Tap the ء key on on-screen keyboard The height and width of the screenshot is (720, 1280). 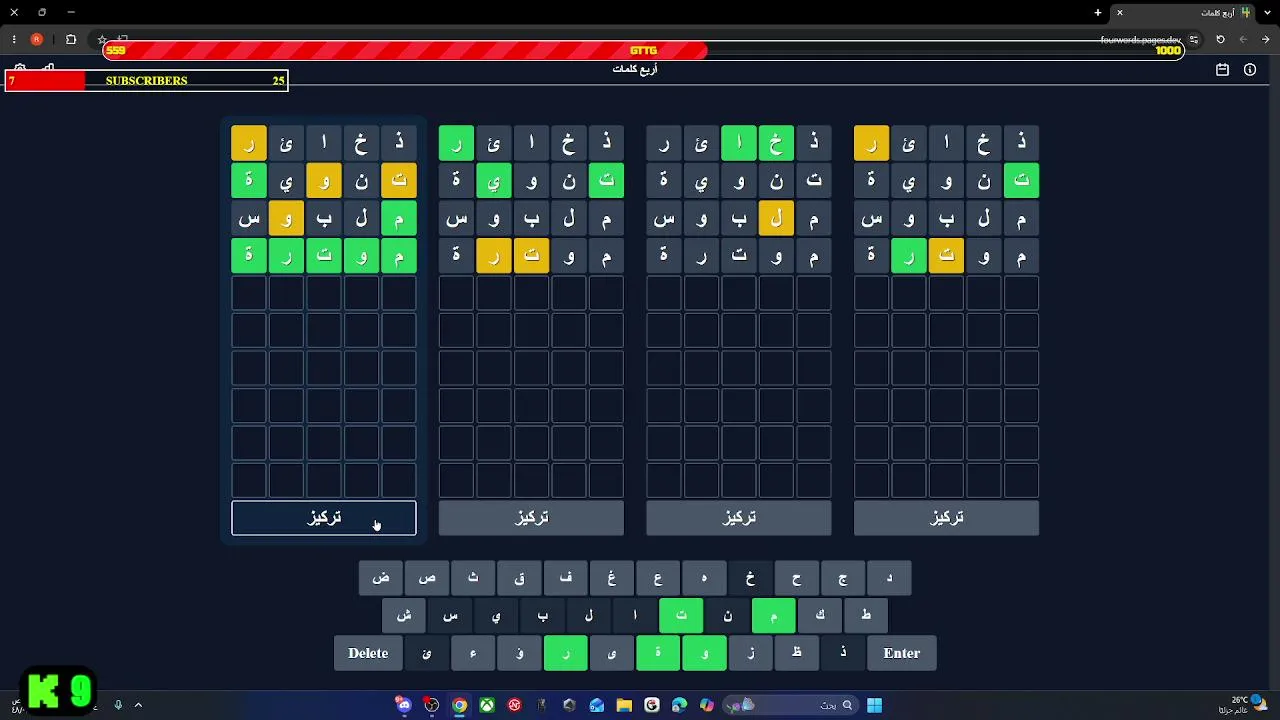click(473, 653)
